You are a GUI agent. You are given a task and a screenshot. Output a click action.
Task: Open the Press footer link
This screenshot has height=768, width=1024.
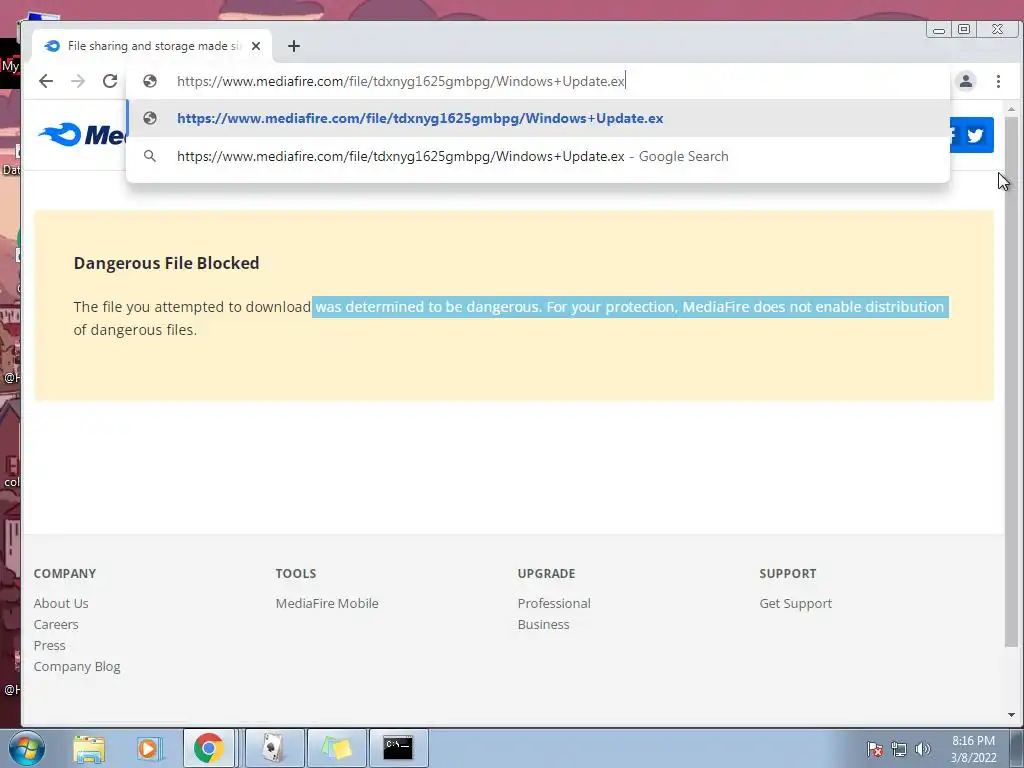click(50, 645)
